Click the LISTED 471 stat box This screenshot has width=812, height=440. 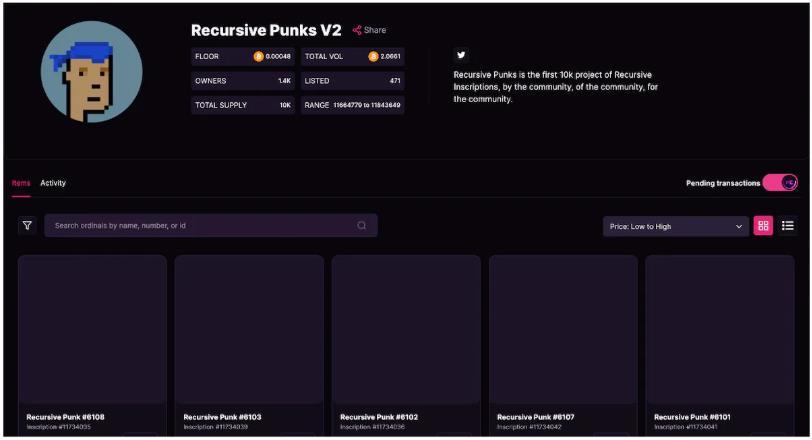(352, 81)
